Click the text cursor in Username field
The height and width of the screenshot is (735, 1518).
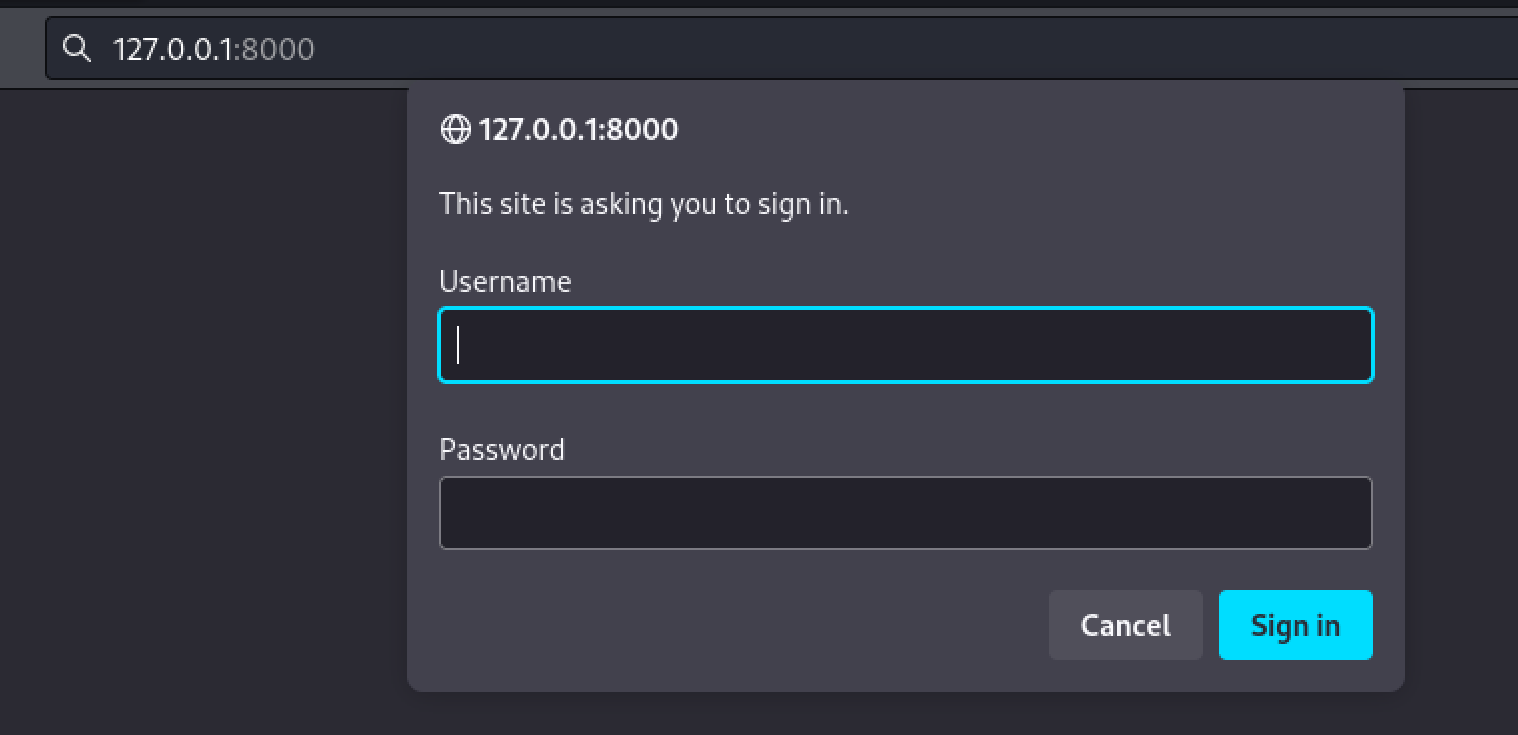(458, 345)
